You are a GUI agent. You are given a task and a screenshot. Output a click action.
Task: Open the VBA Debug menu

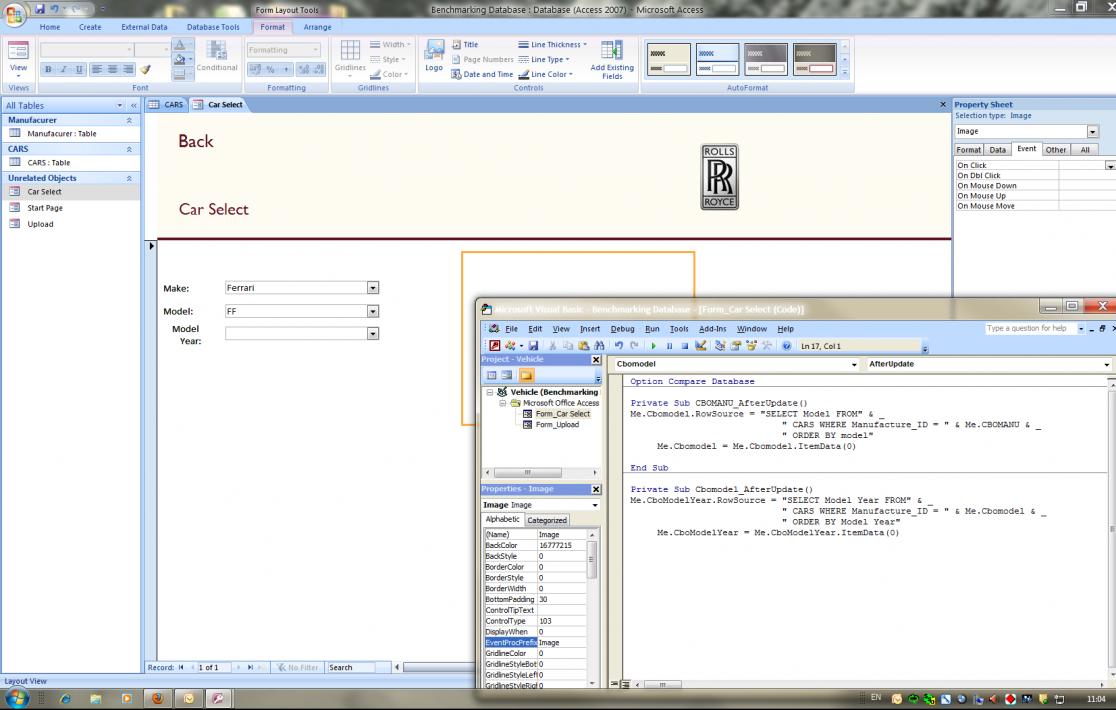tap(622, 329)
